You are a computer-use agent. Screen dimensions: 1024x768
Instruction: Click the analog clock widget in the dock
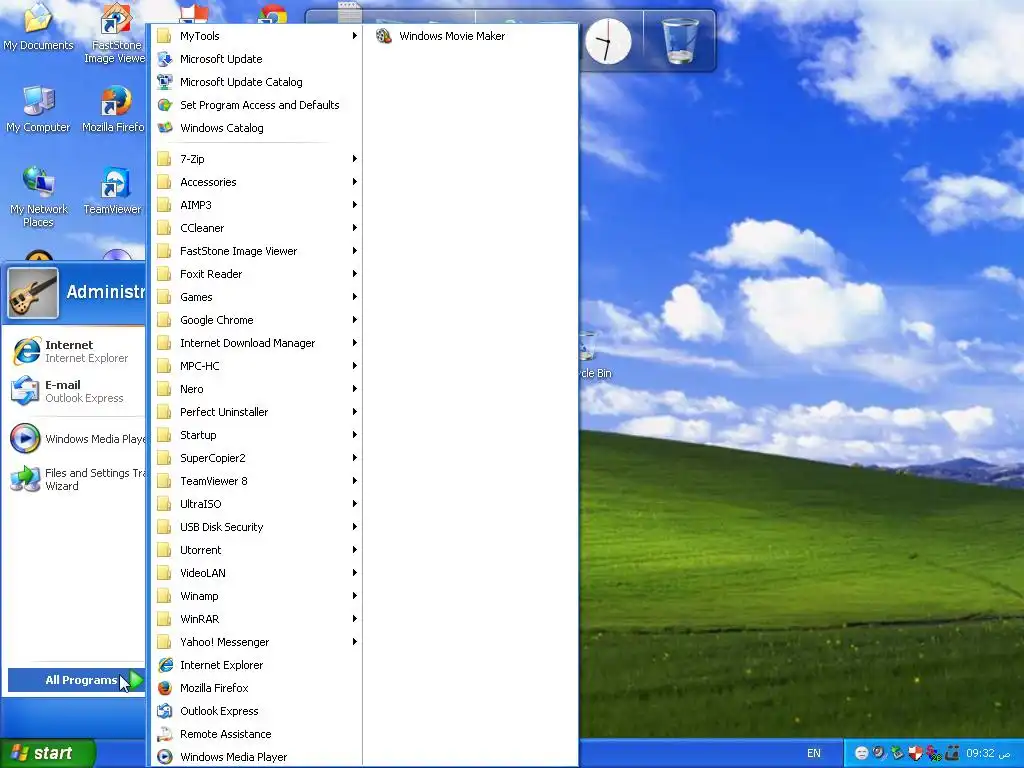pos(608,42)
